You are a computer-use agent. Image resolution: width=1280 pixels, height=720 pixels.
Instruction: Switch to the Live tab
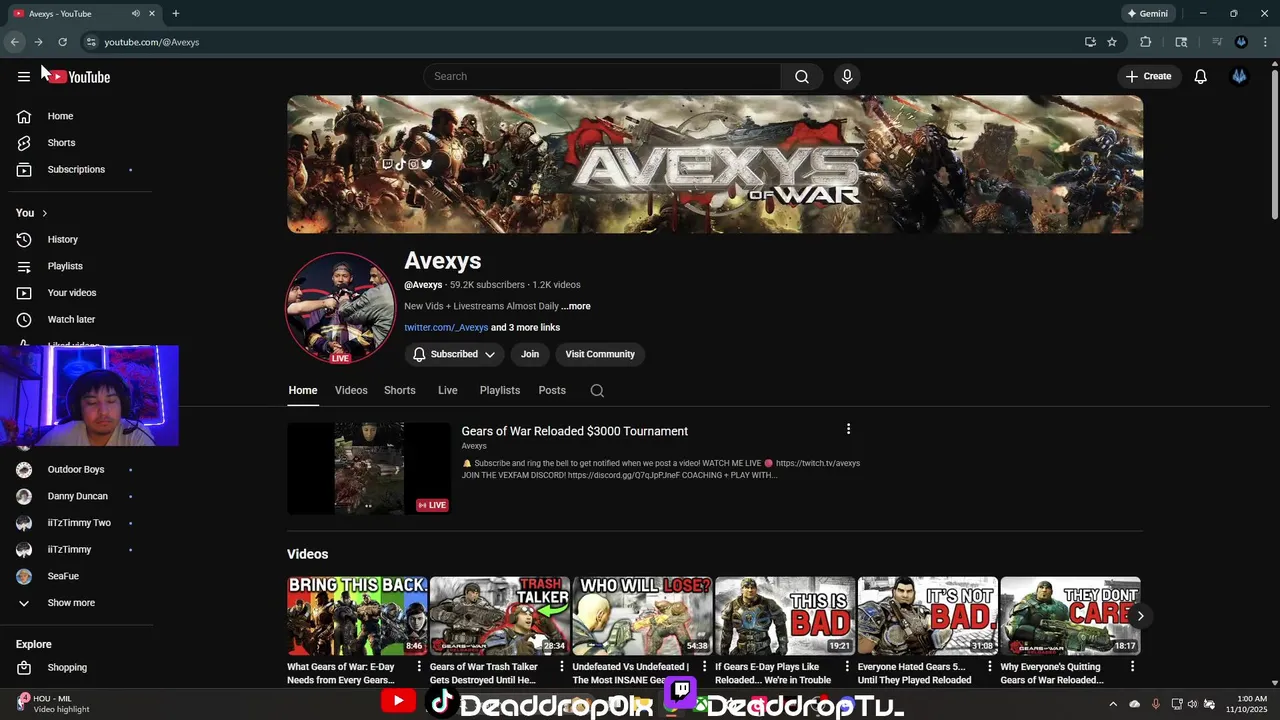(x=448, y=391)
